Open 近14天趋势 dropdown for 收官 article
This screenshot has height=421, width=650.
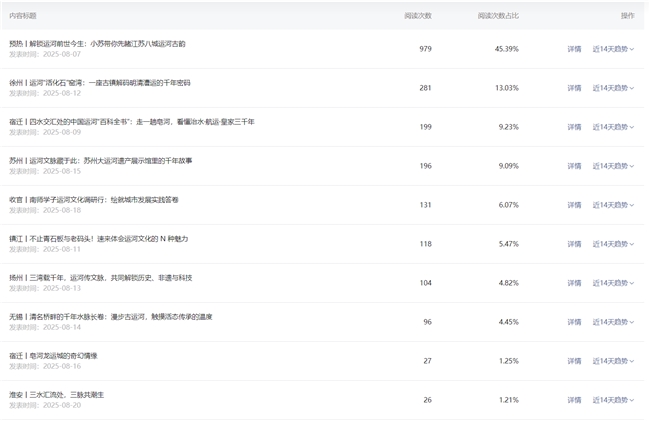coord(613,205)
